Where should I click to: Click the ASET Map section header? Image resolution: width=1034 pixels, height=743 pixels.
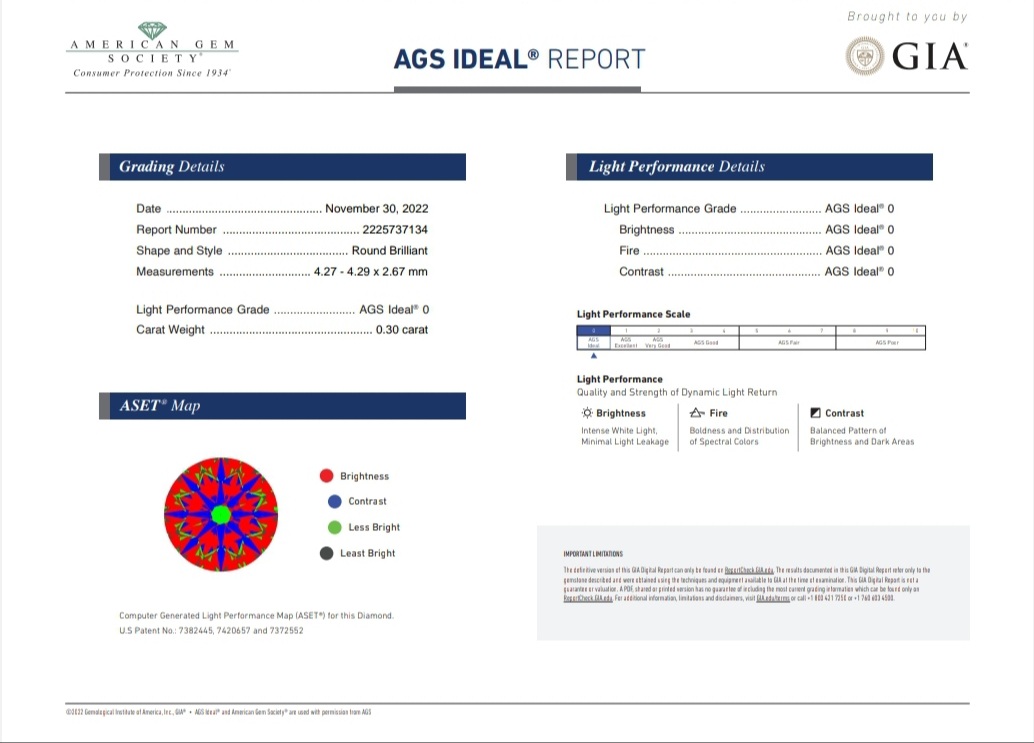282,406
